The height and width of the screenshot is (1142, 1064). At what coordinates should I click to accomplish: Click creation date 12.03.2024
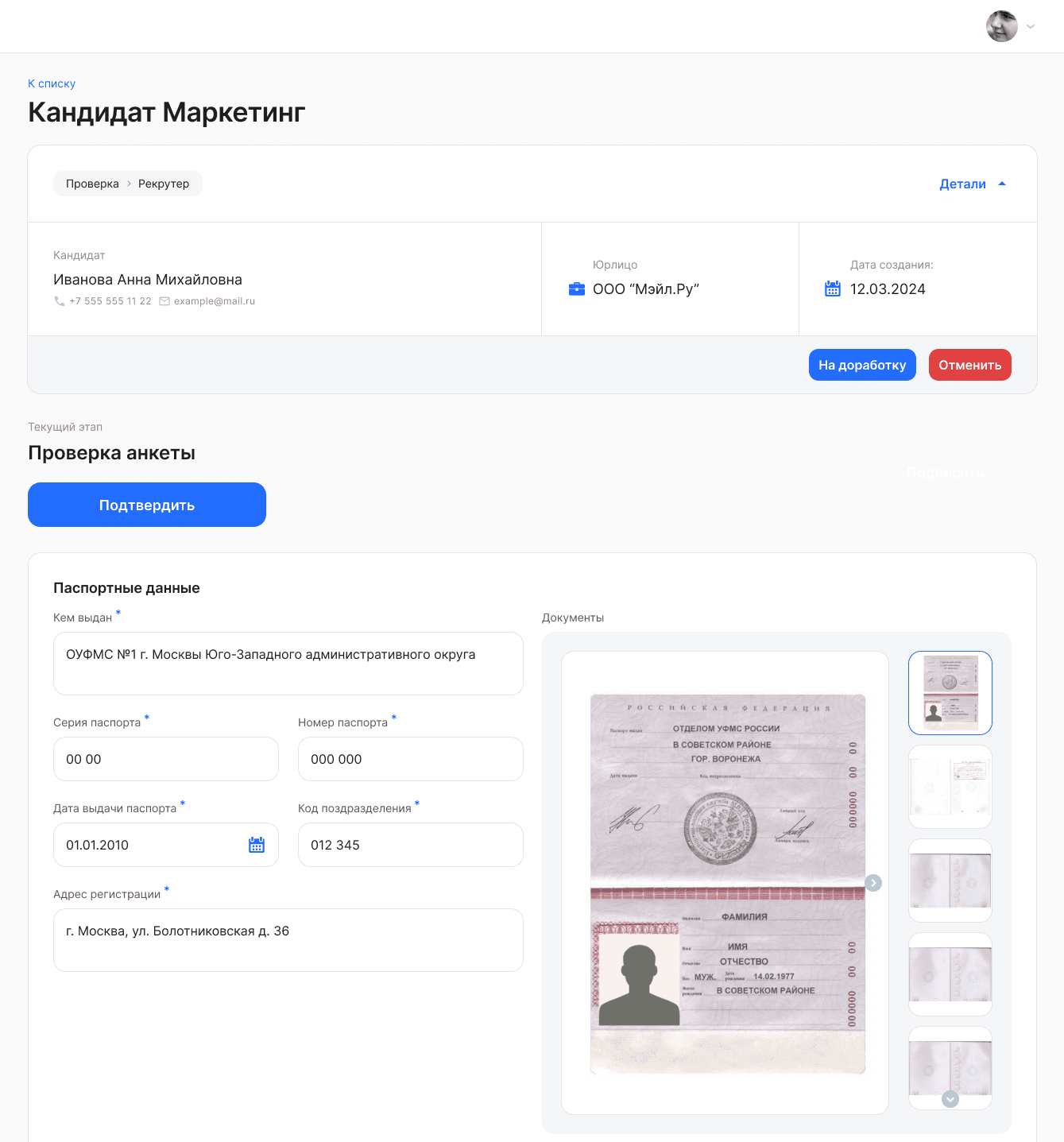click(x=888, y=289)
